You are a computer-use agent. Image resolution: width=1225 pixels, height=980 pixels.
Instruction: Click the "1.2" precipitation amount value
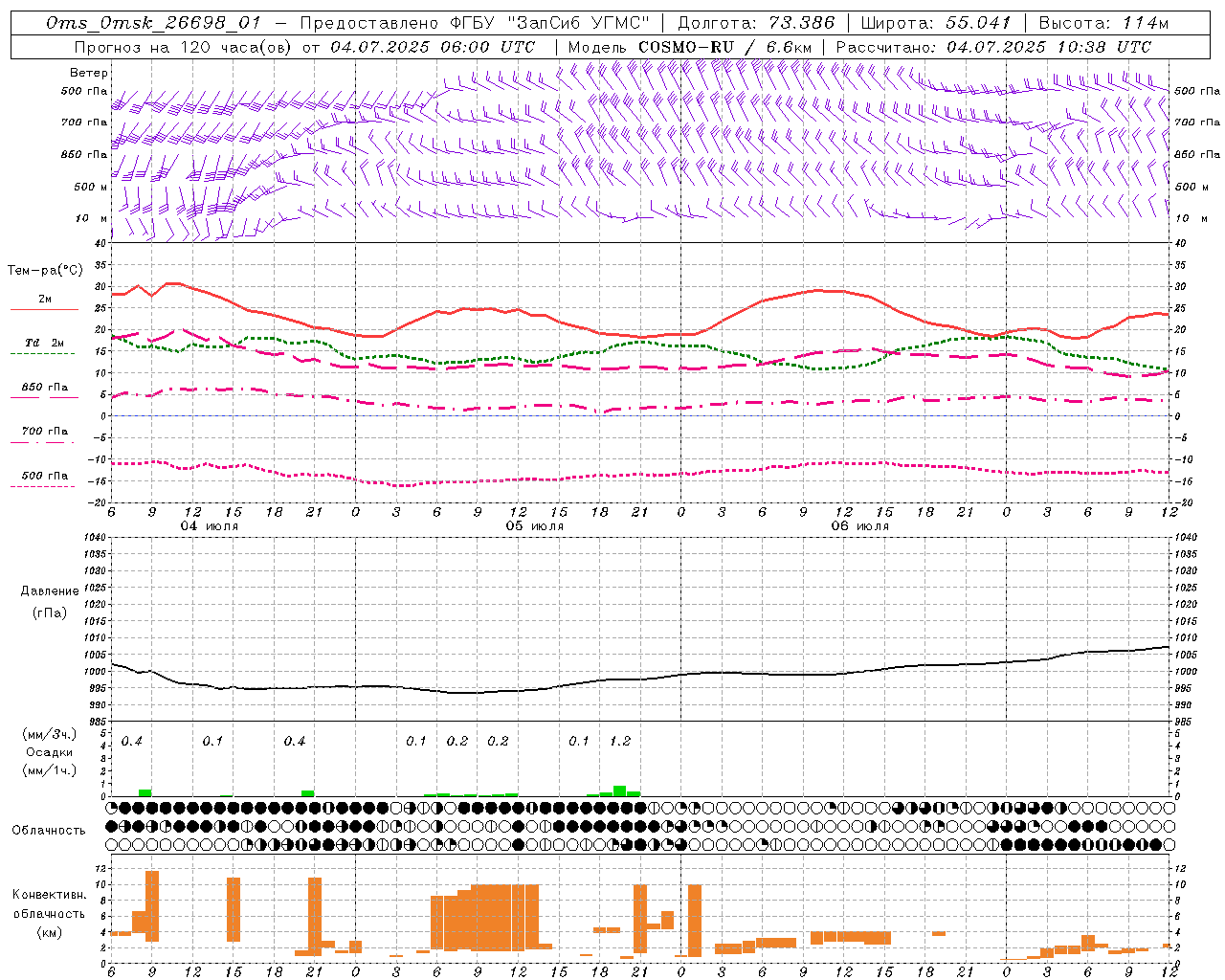coord(620,742)
